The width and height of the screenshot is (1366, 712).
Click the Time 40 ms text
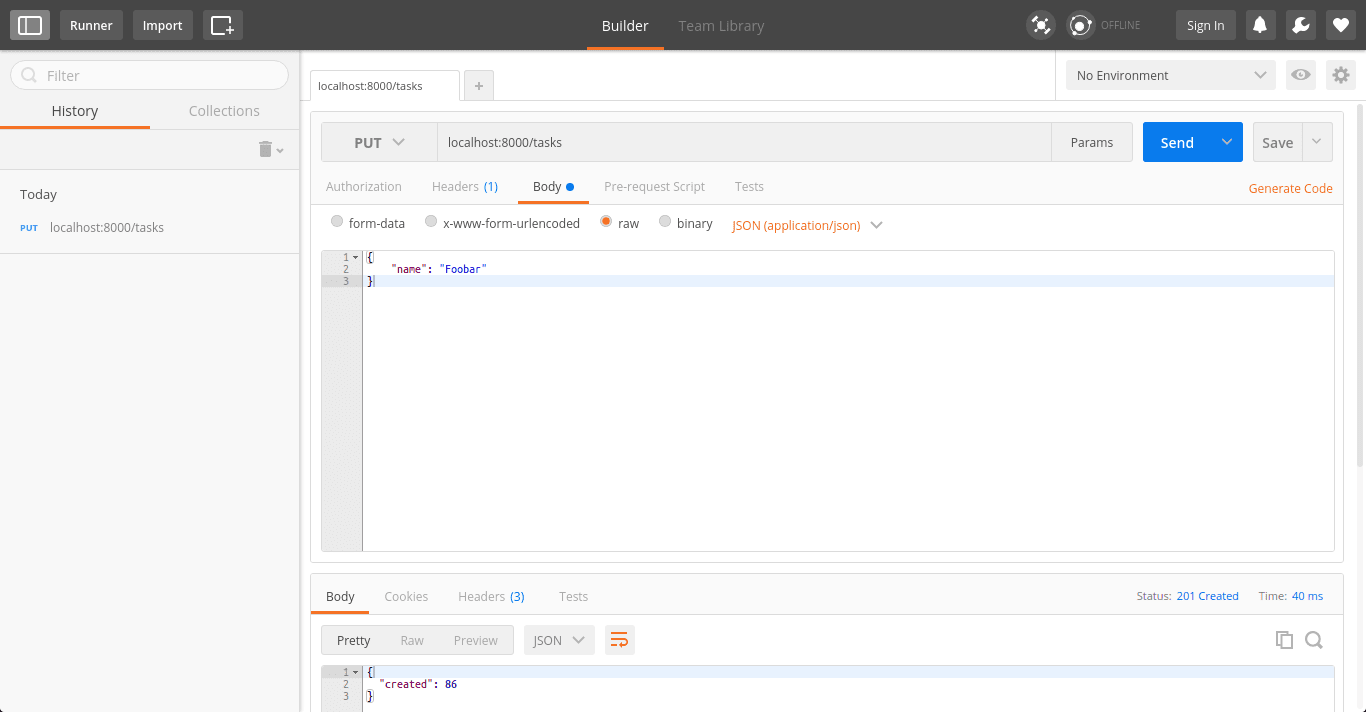1291,596
